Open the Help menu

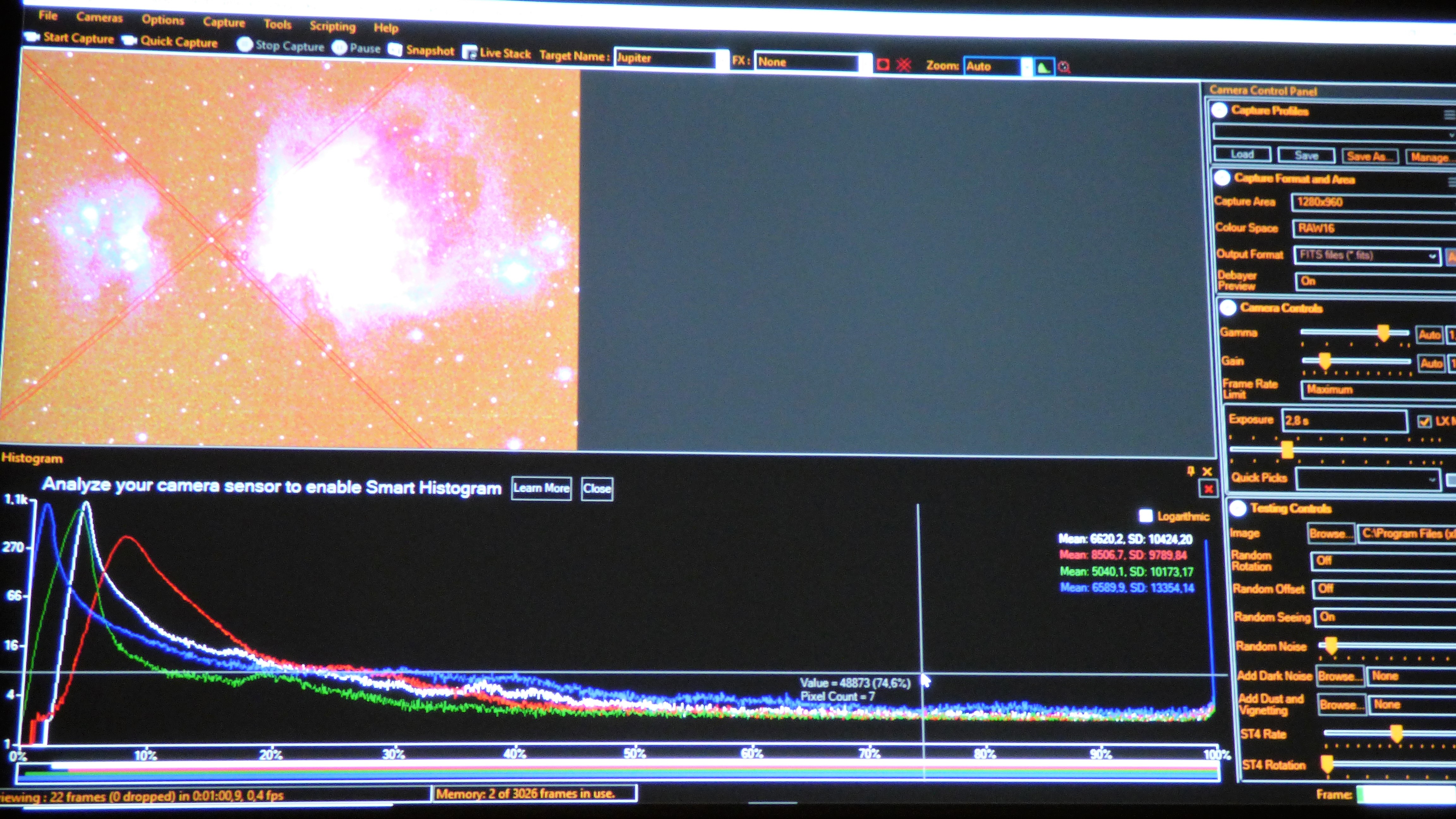coord(385,28)
